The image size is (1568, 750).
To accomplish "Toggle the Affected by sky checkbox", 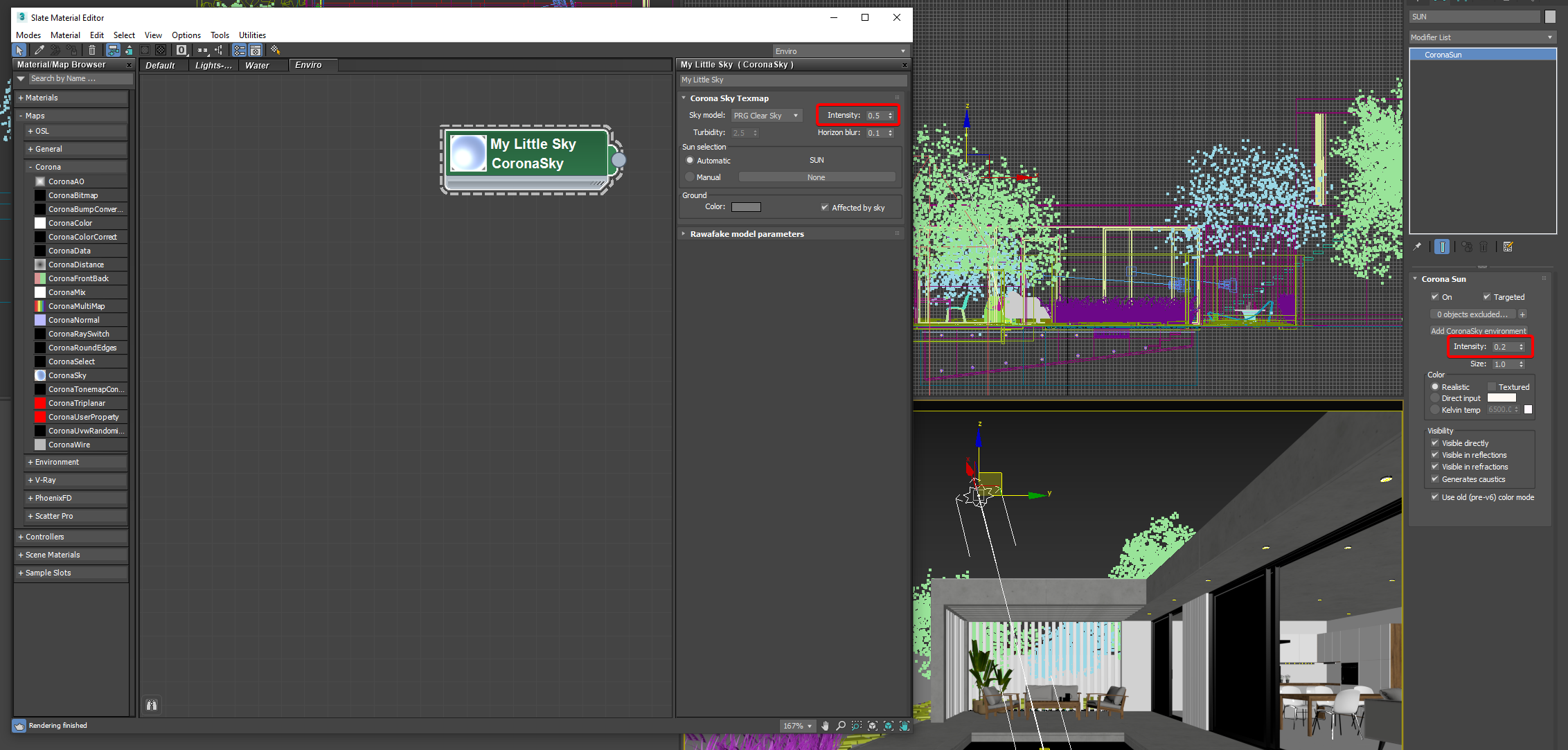I will 825,207.
